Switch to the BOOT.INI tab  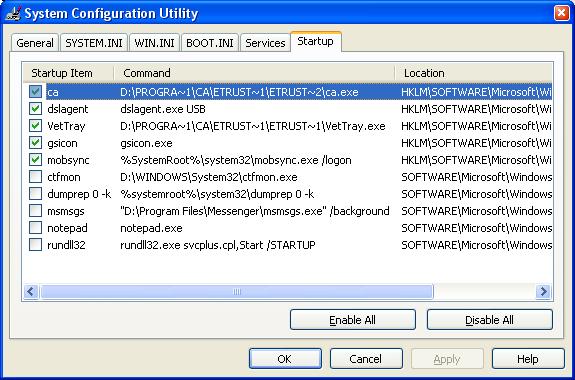click(x=210, y=43)
